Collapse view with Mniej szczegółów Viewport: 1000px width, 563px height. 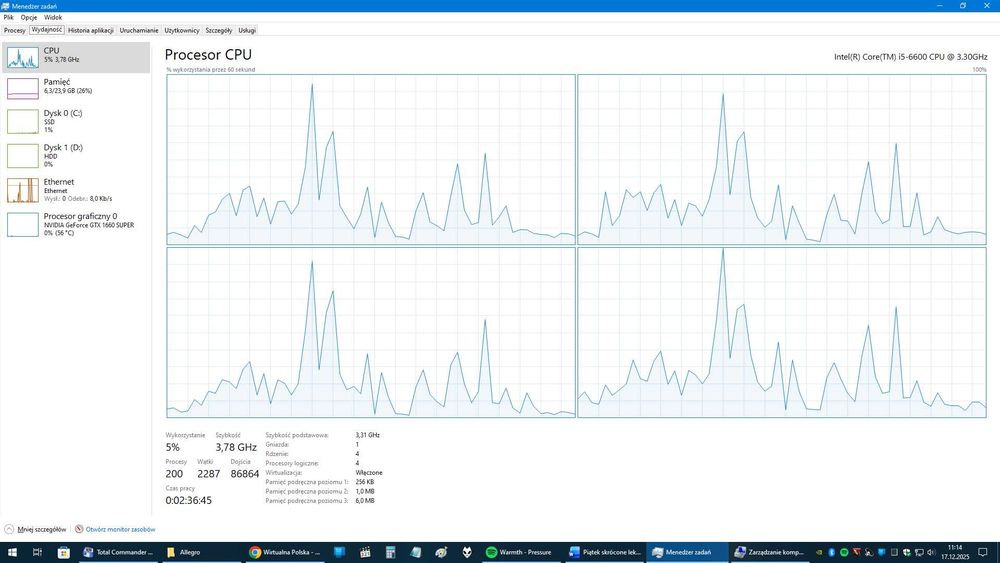pyautogui.click(x=35, y=529)
